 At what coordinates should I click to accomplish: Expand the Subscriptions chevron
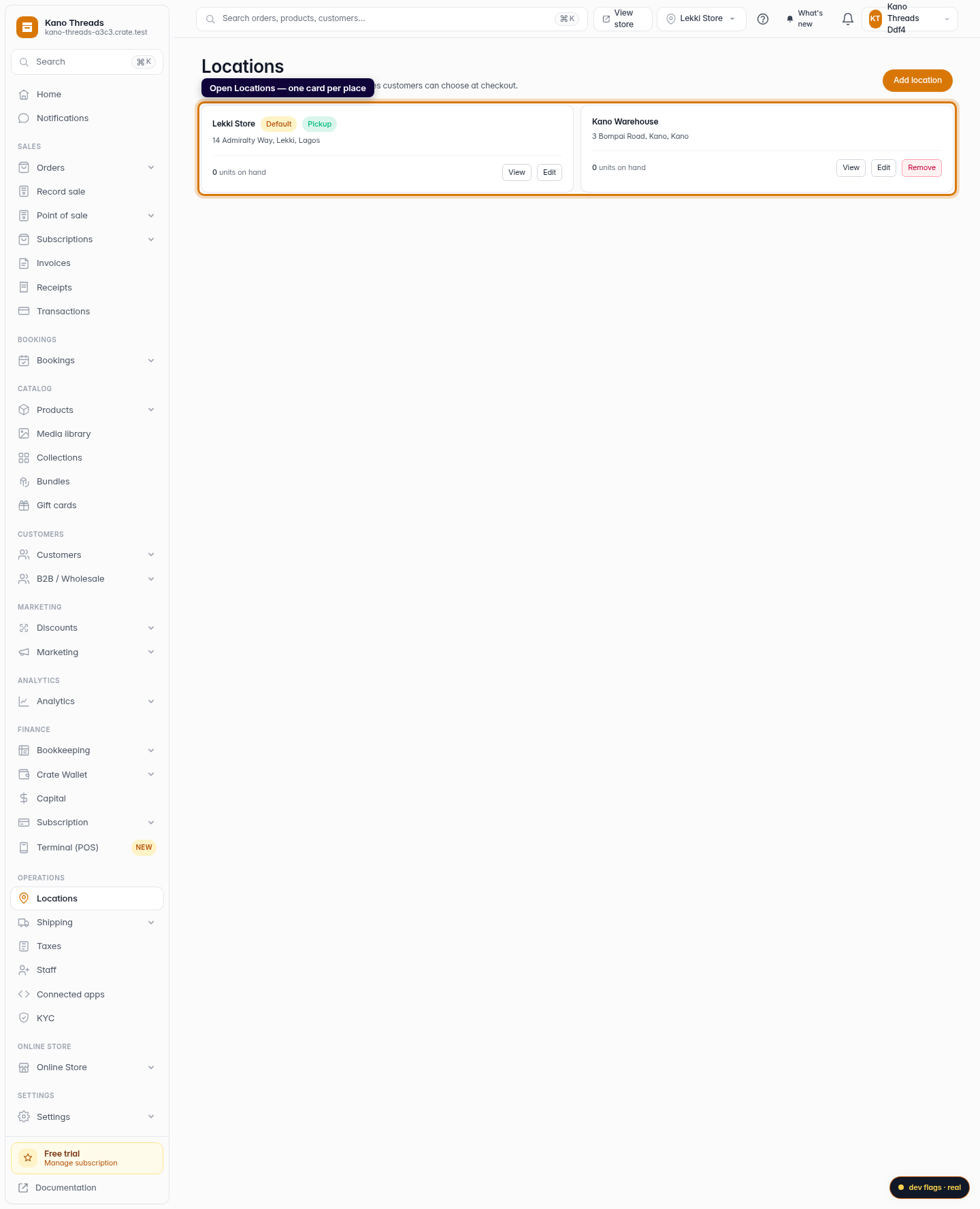(151, 239)
